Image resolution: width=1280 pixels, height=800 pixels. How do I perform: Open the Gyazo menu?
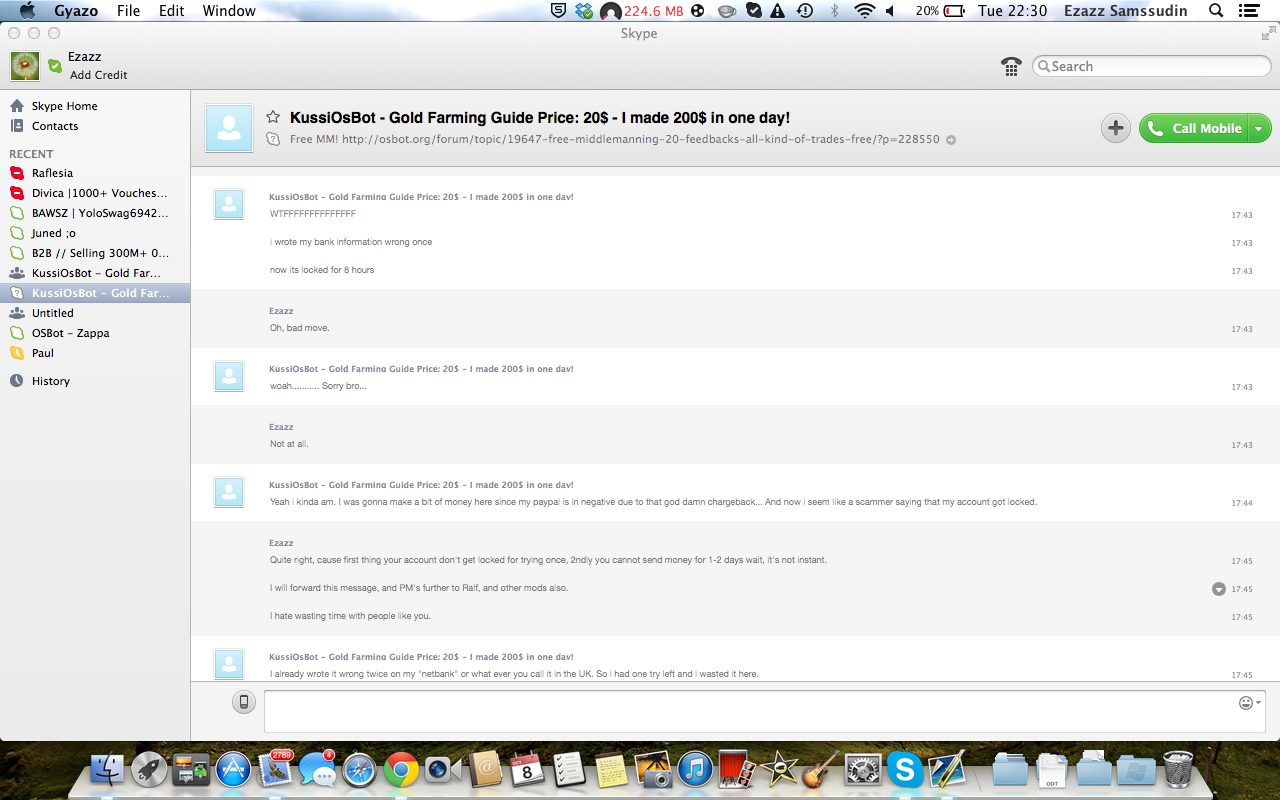[76, 11]
